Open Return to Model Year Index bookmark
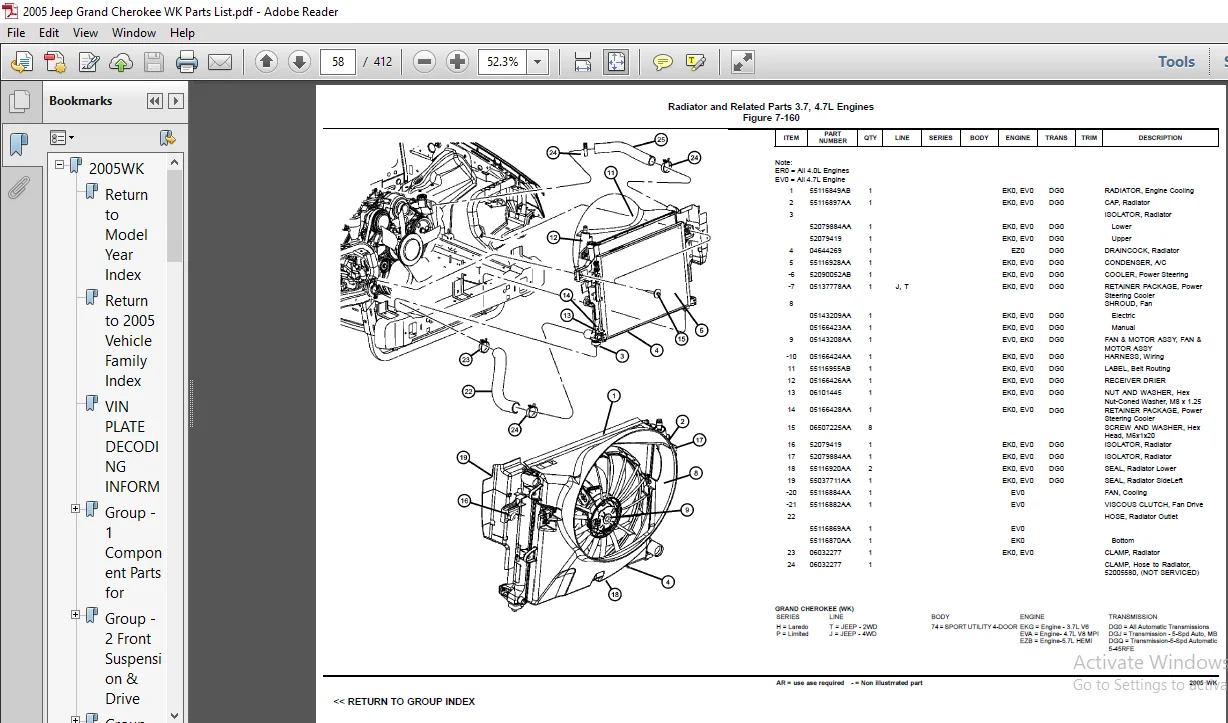Image resolution: width=1228 pixels, height=723 pixels. click(126, 234)
